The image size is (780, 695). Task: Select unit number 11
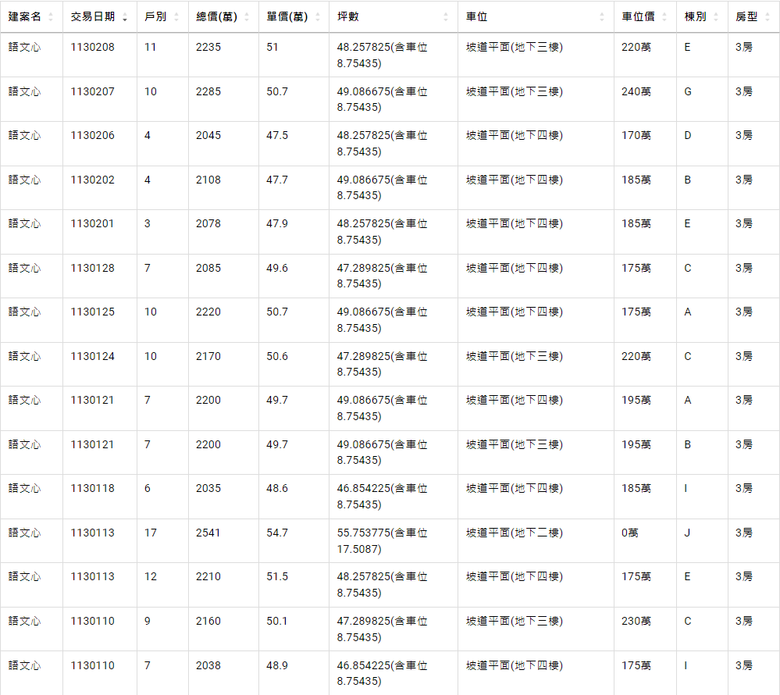click(x=150, y=47)
